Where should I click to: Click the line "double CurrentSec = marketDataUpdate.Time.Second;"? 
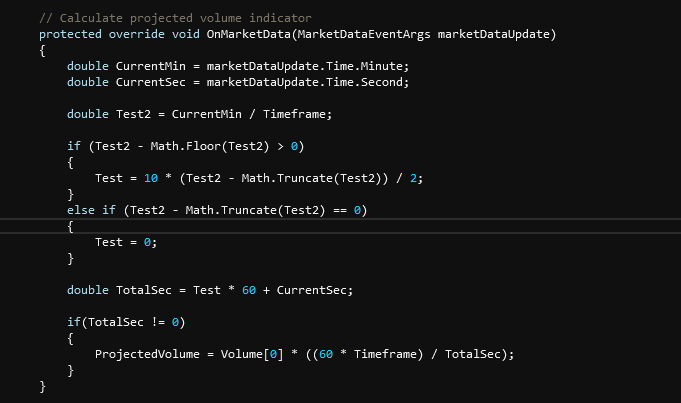(x=238, y=82)
